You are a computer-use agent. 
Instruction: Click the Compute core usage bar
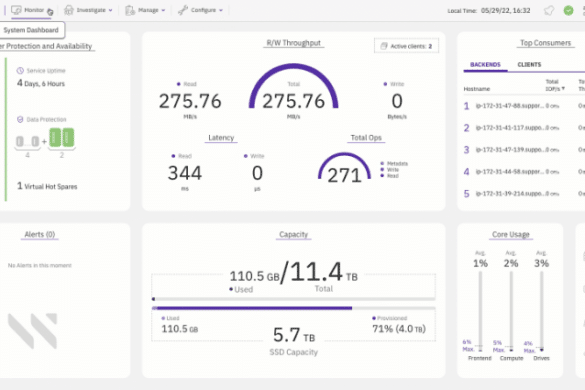pyautogui.click(x=511, y=311)
